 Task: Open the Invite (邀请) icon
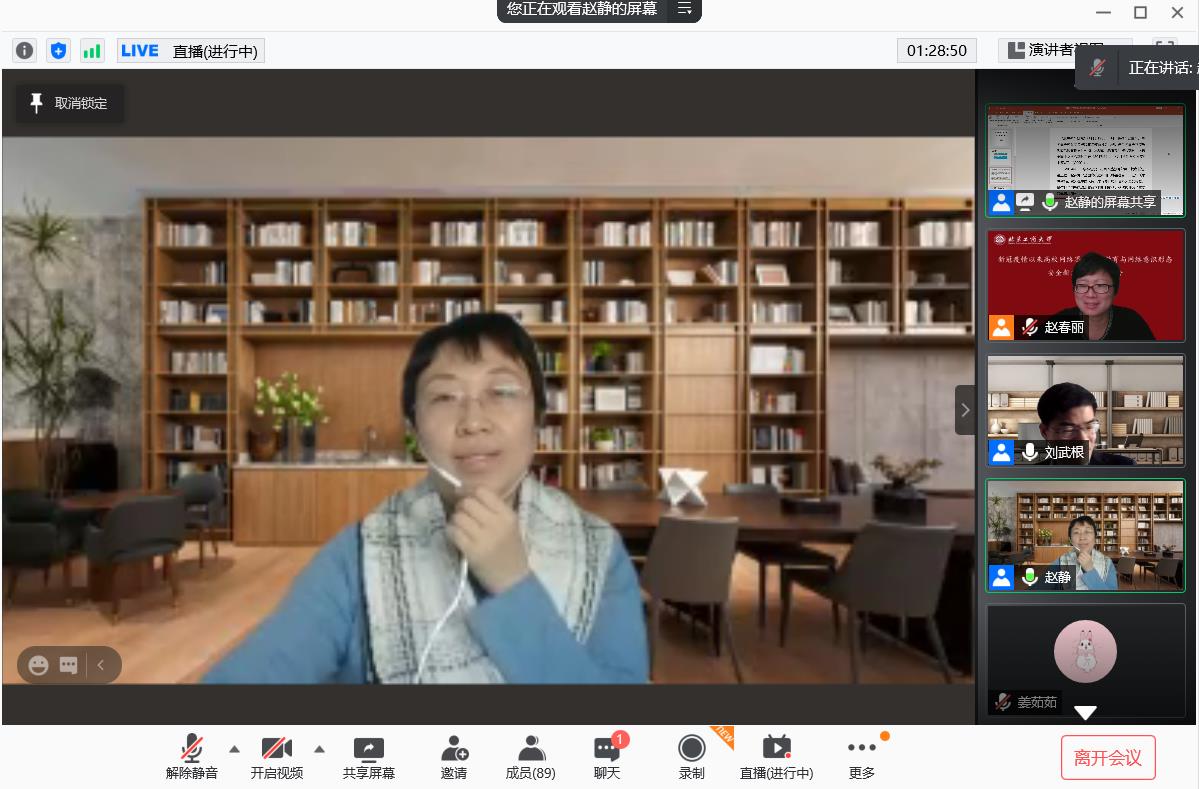pyautogui.click(x=454, y=757)
